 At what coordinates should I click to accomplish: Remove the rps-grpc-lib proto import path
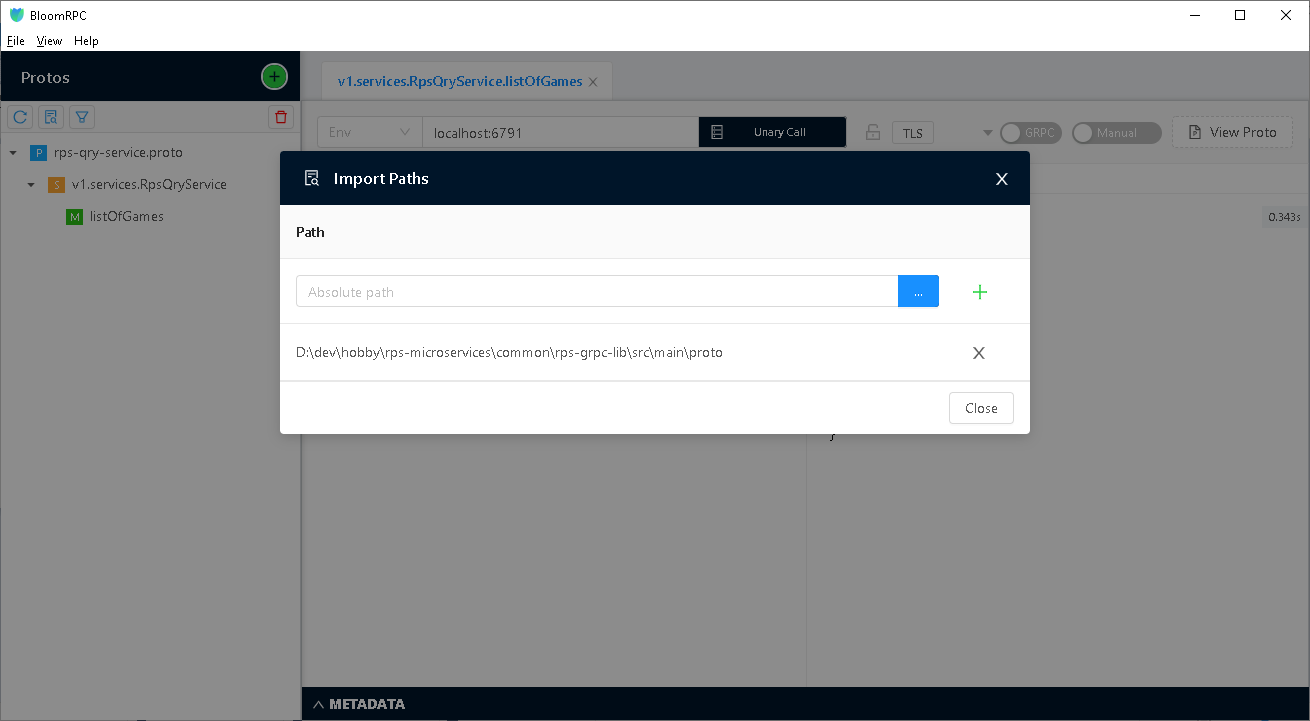tap(979, 353)
